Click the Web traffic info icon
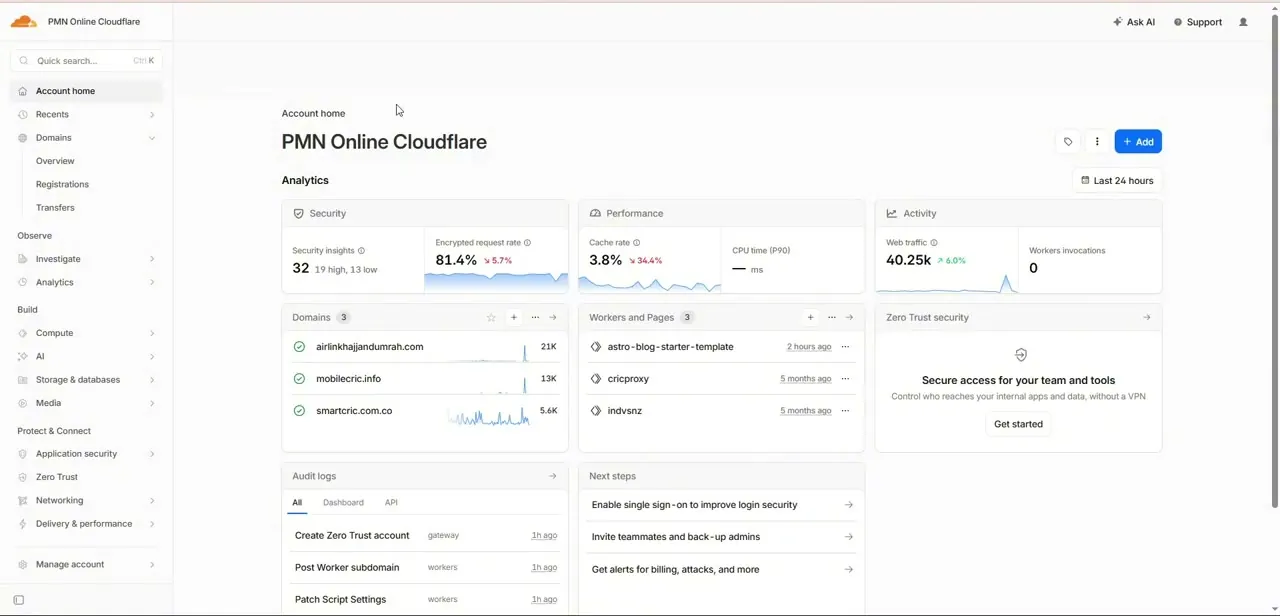This screenshot has width=1280, height=616. pos(934,243)
